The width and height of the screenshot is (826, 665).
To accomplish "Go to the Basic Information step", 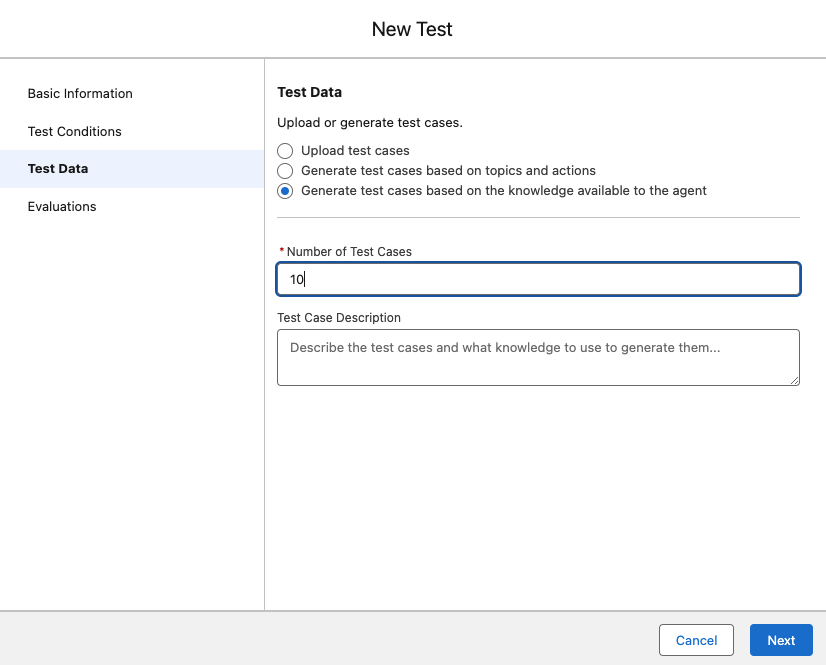I will (x=80, y=93).
